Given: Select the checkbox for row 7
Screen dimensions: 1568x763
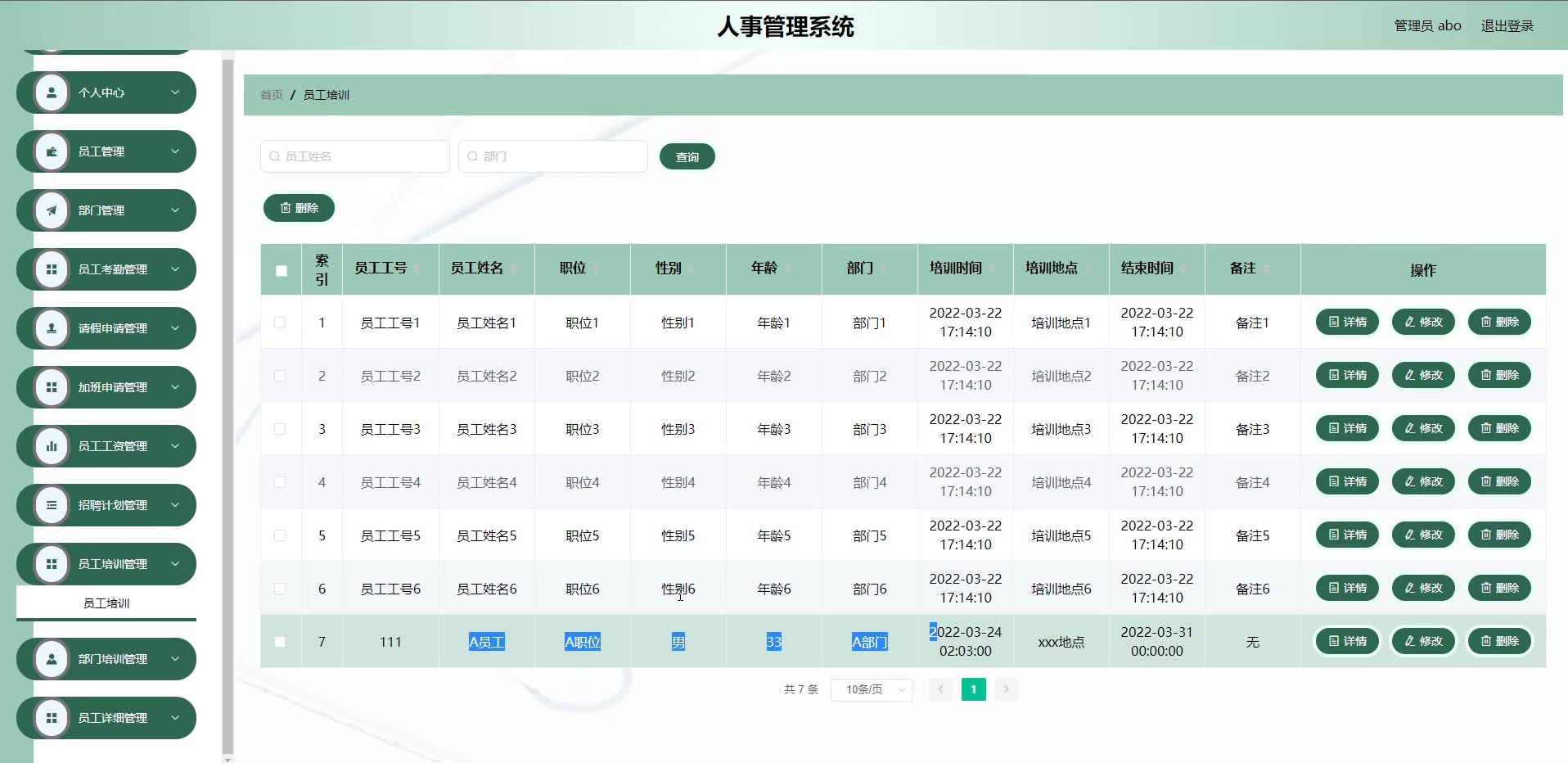Looking at the screenshot, I should [280, 642].
